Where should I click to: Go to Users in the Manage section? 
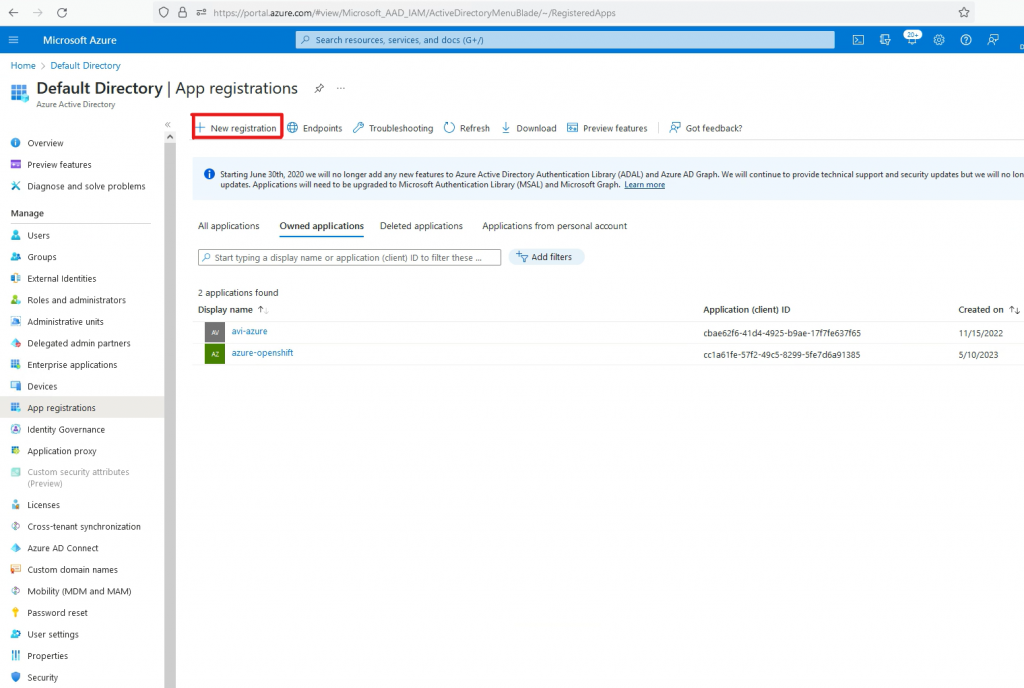pos(39,235)
